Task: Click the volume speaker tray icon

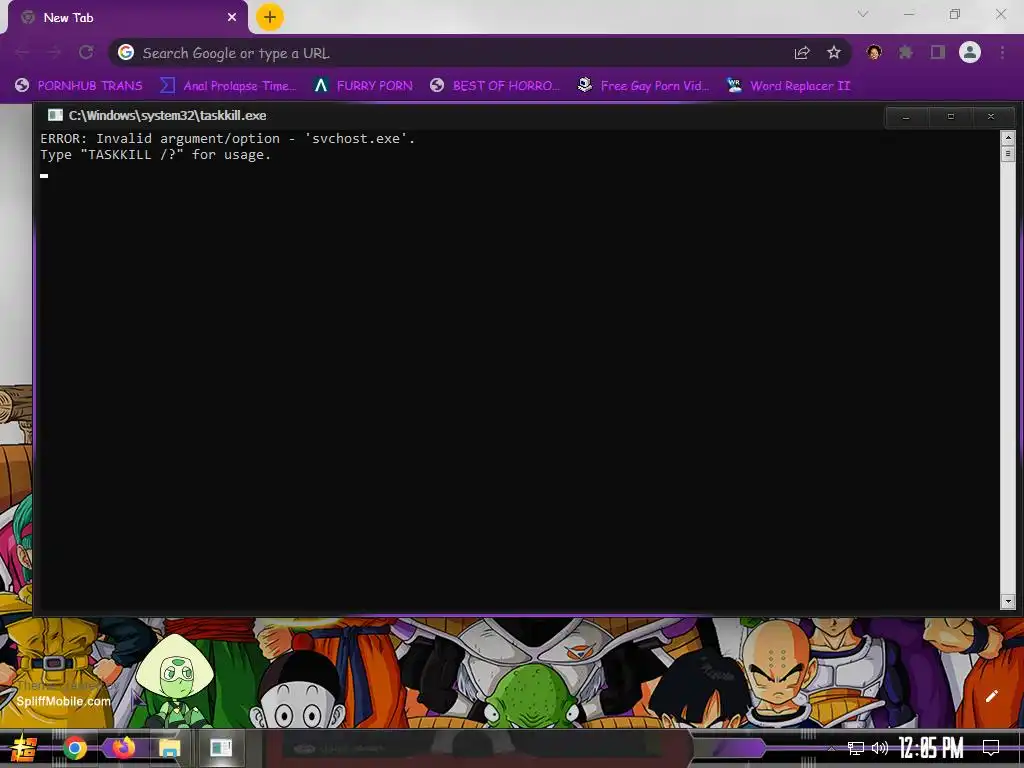Action: point(880,748)
